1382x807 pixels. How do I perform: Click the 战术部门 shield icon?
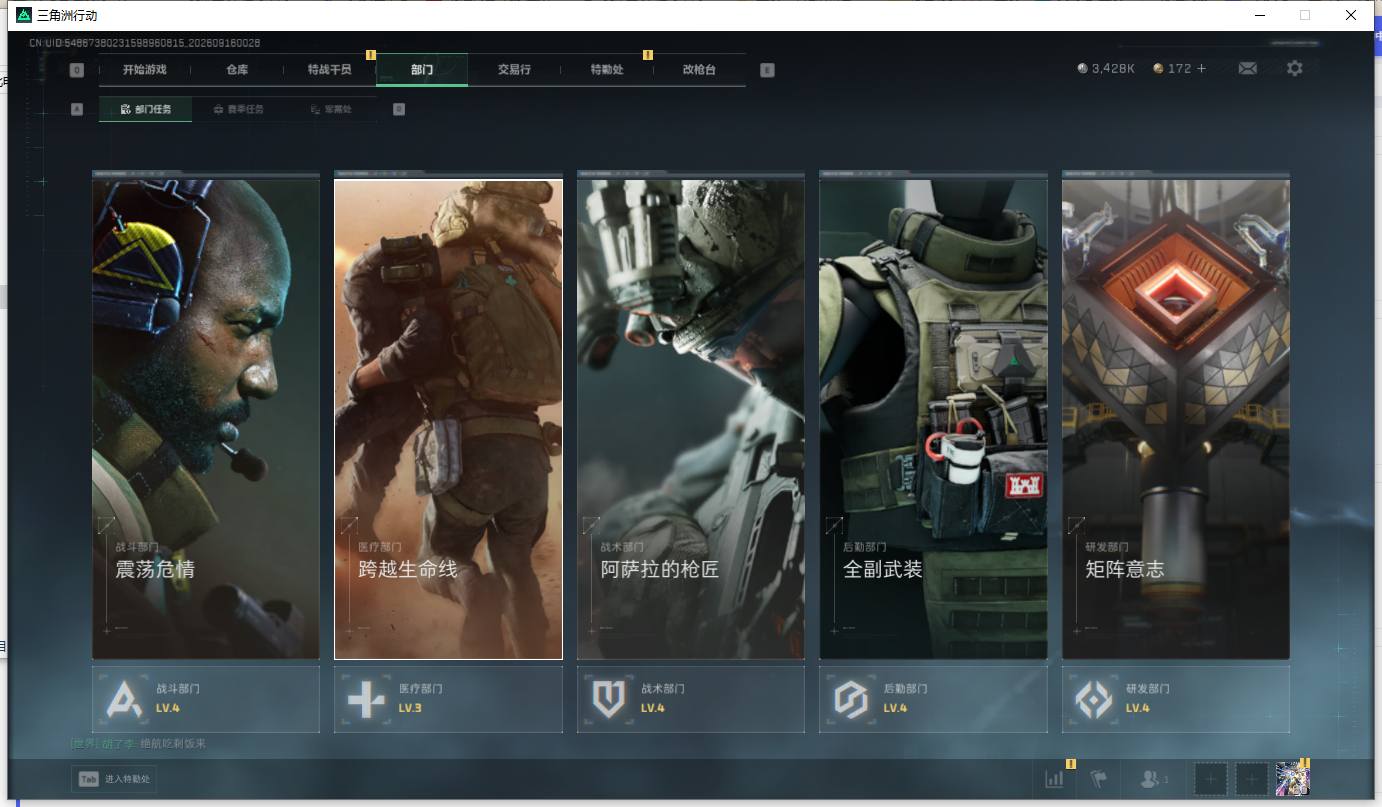[x=608, y=699]
